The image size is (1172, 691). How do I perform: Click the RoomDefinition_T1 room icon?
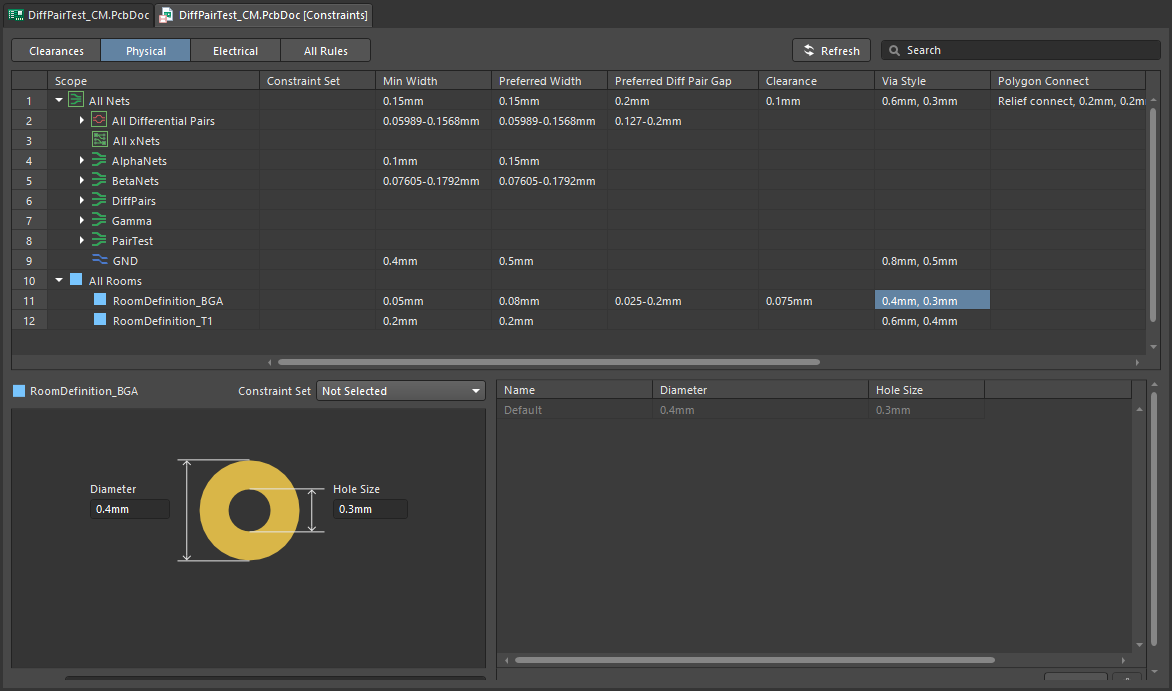99,320
